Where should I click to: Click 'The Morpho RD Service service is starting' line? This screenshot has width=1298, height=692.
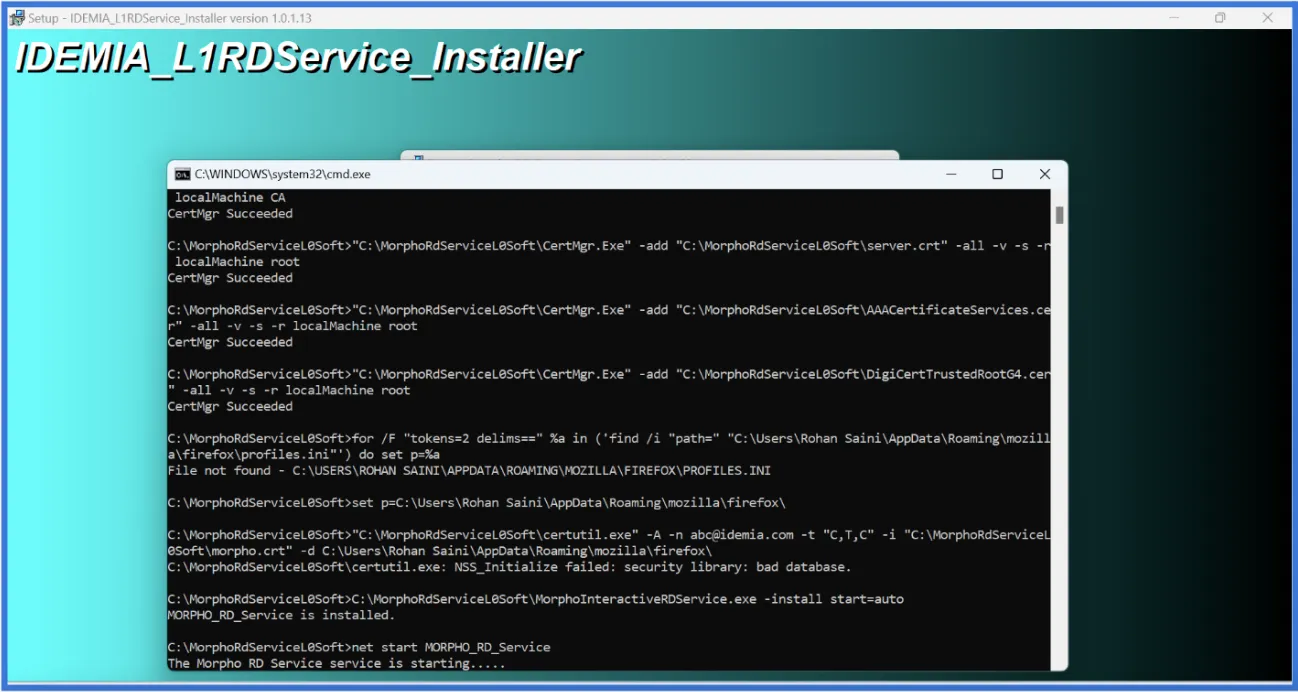click(x=337, y=663)
